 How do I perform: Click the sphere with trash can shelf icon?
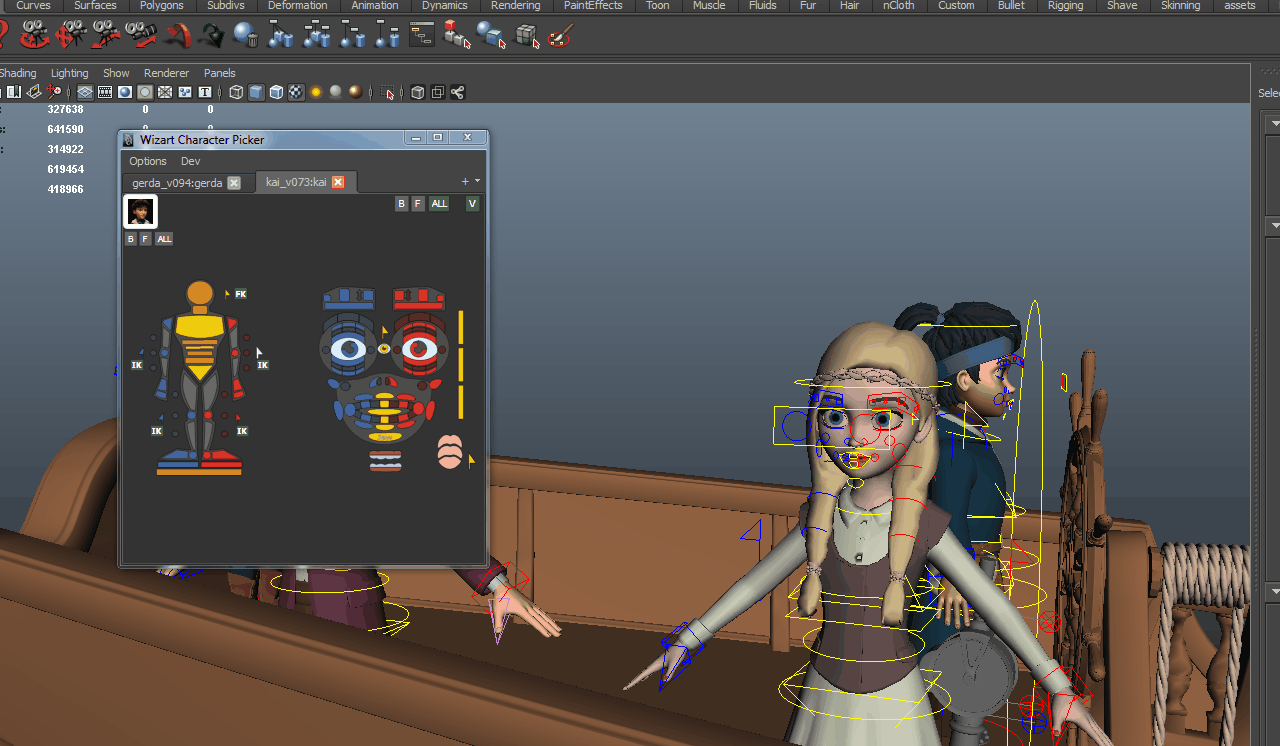(x=245, y=37)
